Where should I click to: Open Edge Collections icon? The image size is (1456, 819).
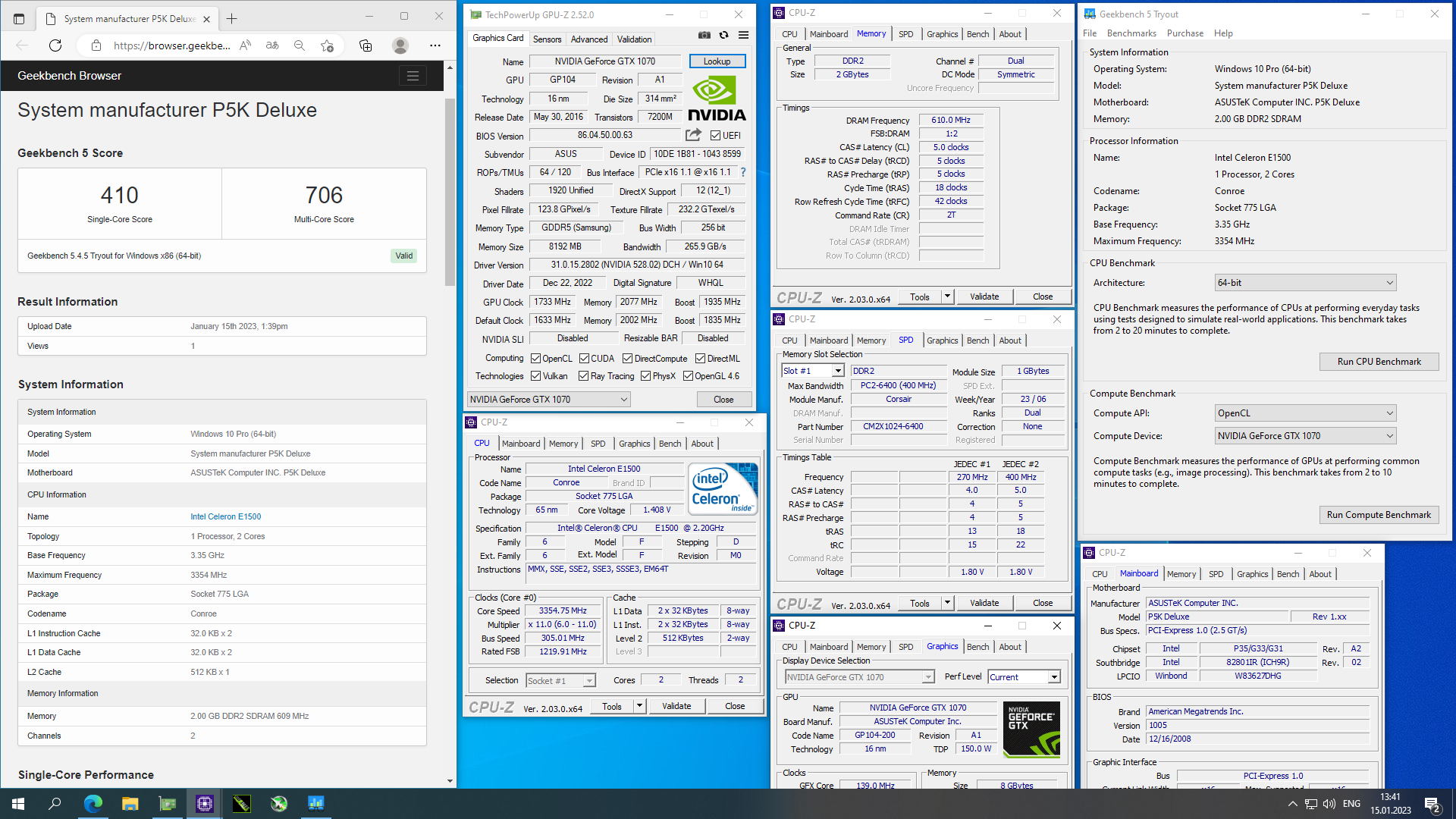coord(366,45)
